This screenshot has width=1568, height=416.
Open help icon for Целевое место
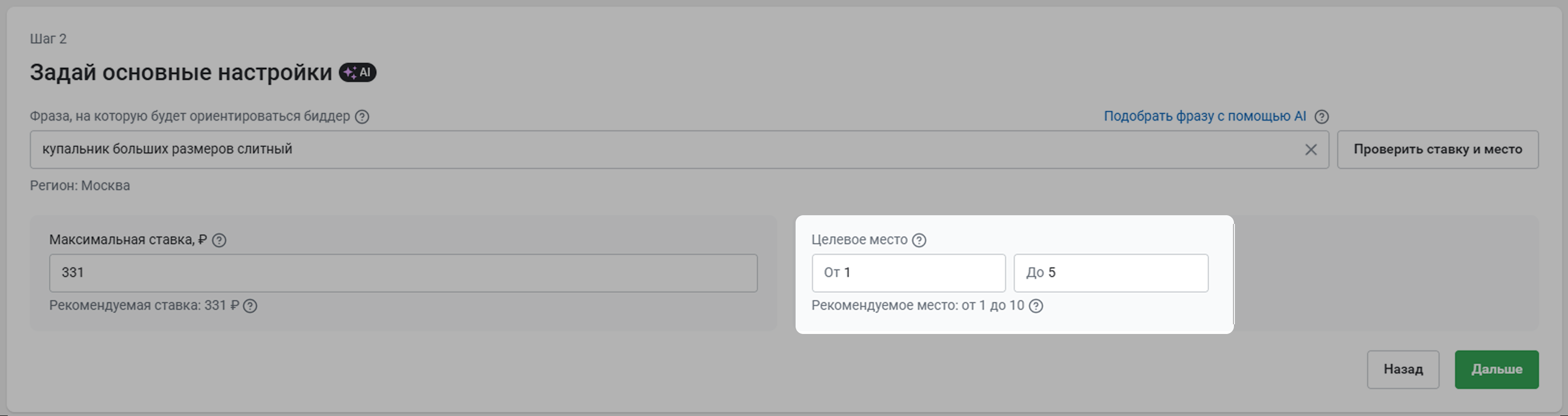[x=919, y=240]
